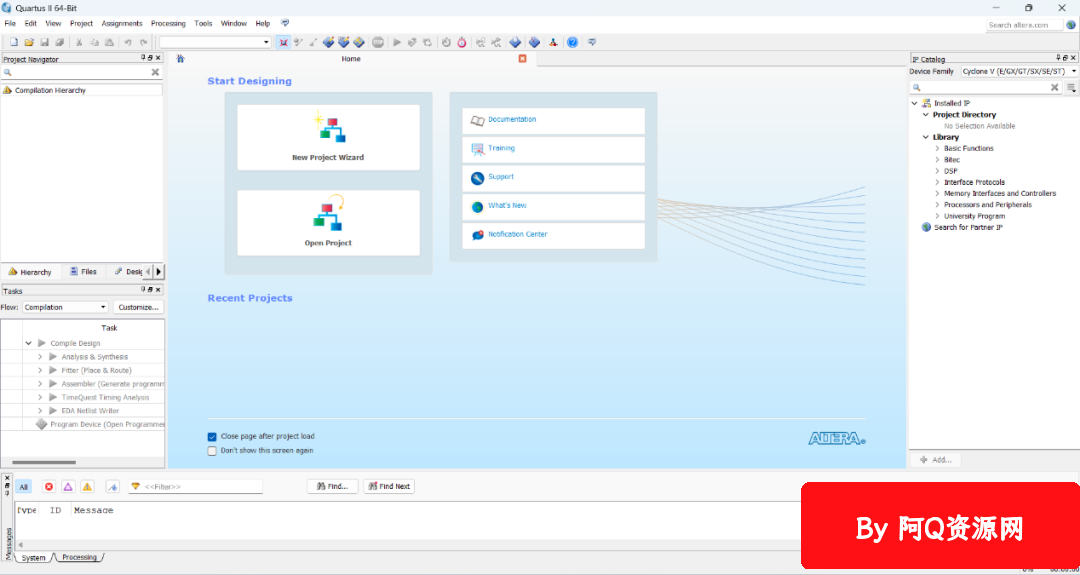Click the highlighted Project Navigator toolbar icon
Screen dimensions: 1080x575
[x=283, y=42]
